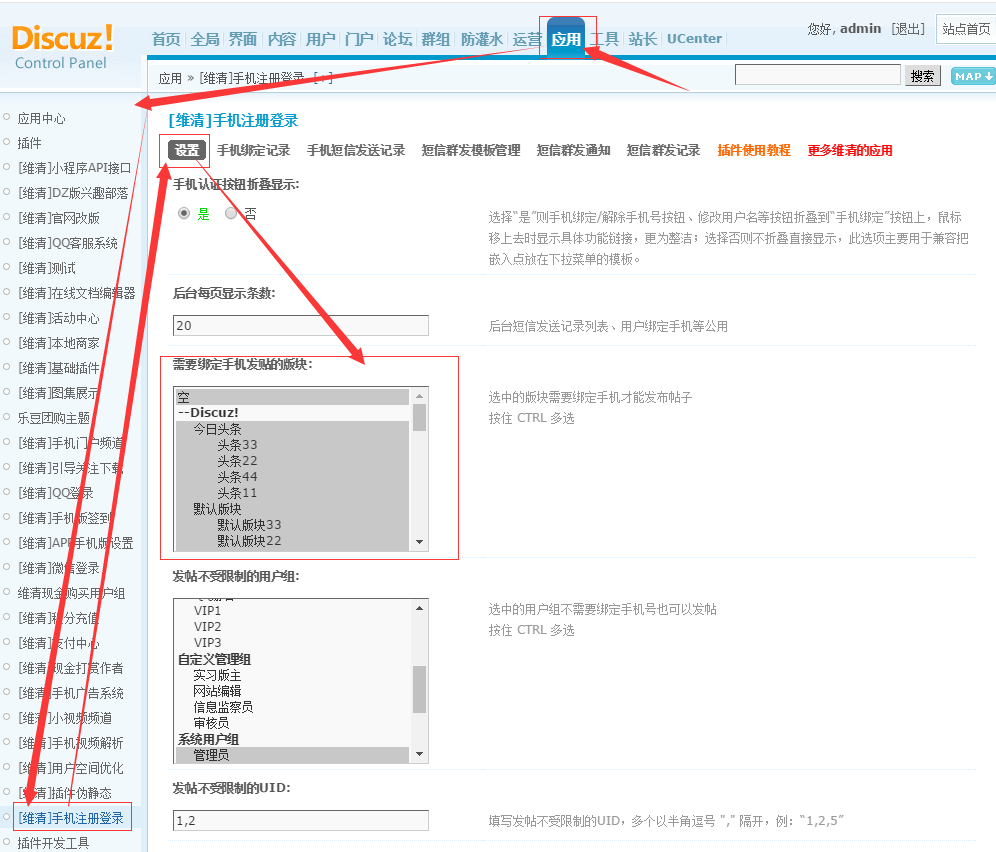Click the 搜索 button

pos(922,76)
